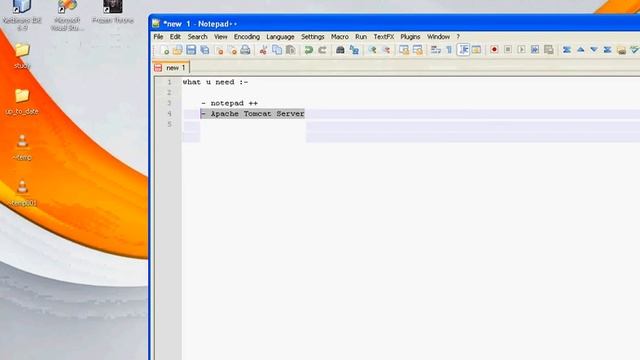This screenshot has height=360, width=640.
Task: Select the 'new 1' document tab
Action: 171,68
